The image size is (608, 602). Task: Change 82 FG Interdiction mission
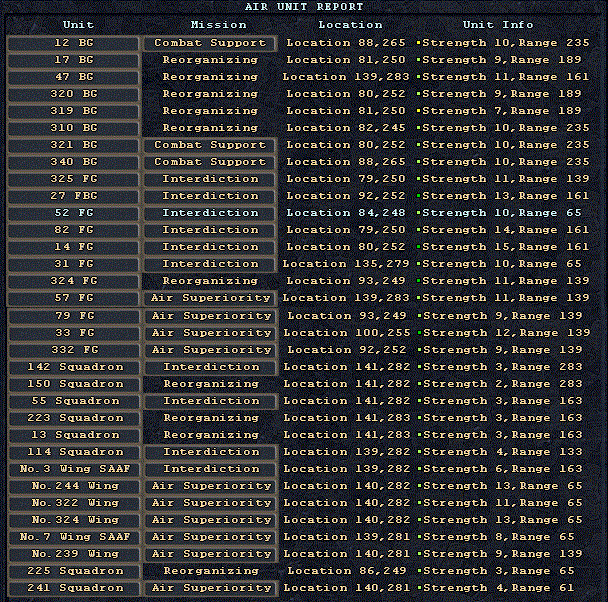[210, 231]
